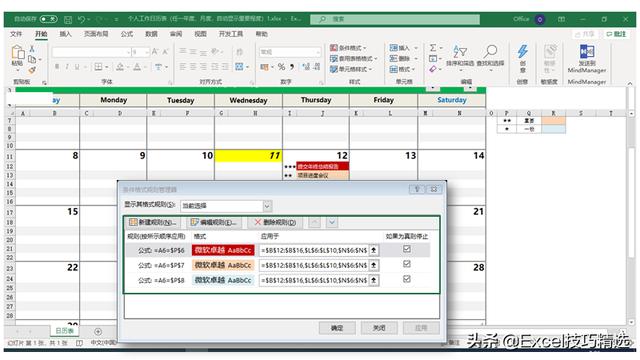Click the Save icon in title bar
Viewport: 640px width, 360px height.
click(68, 19)
